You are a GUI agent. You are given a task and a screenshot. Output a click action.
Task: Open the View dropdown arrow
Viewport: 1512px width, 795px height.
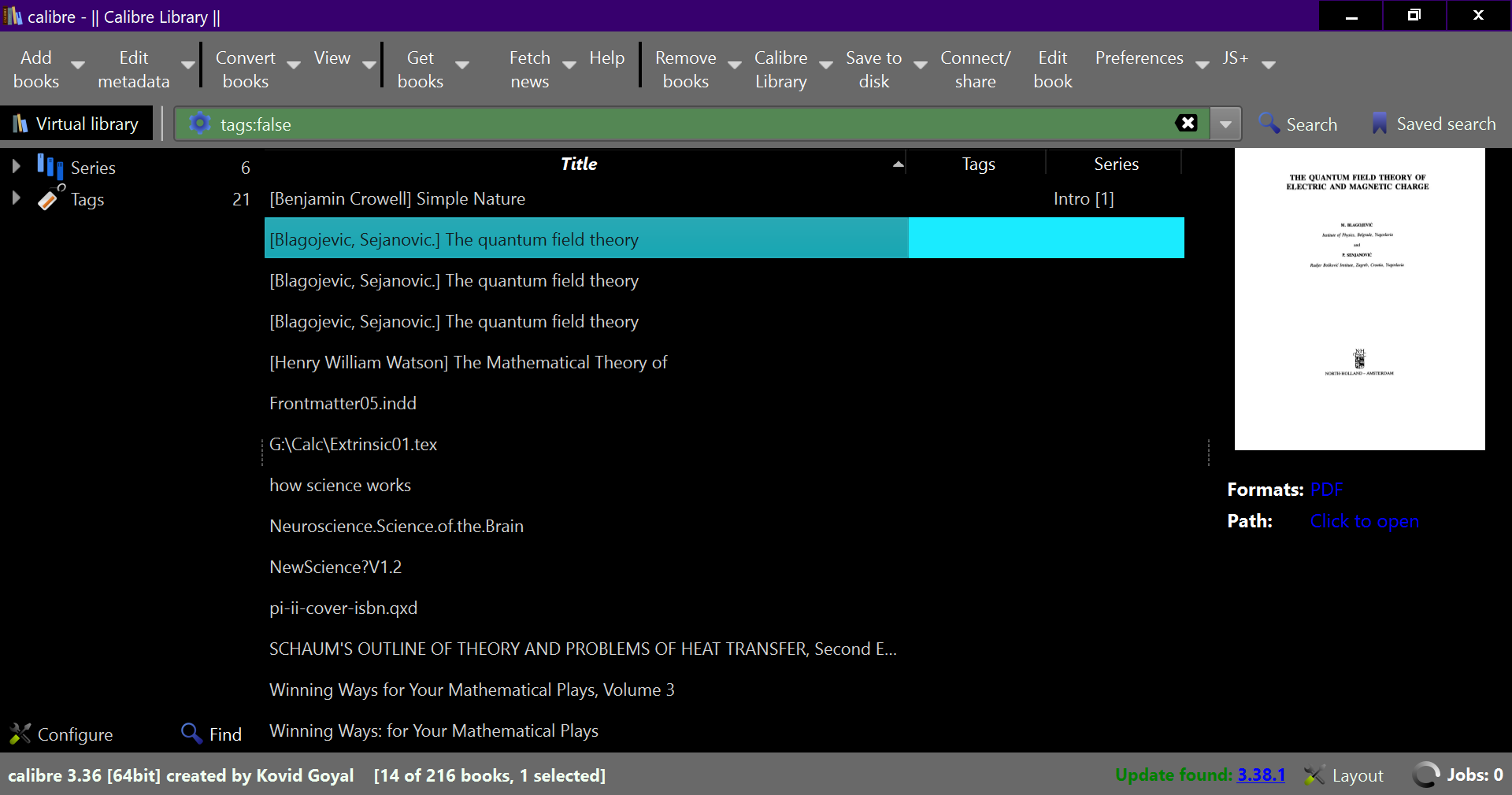coord(369,65)
